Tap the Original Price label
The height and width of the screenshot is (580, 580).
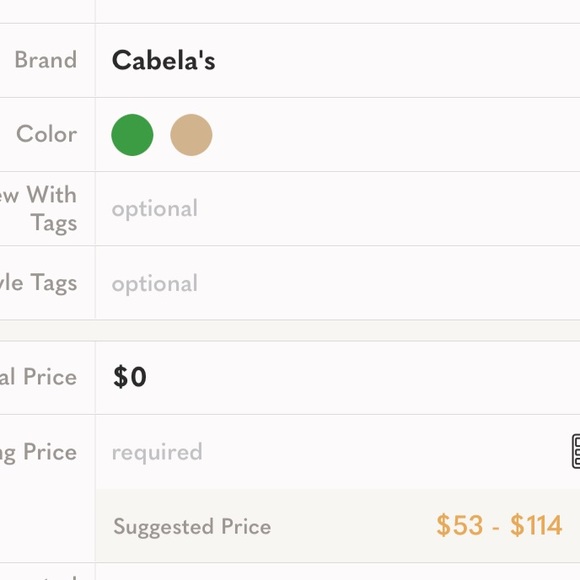tap(38, 377)
